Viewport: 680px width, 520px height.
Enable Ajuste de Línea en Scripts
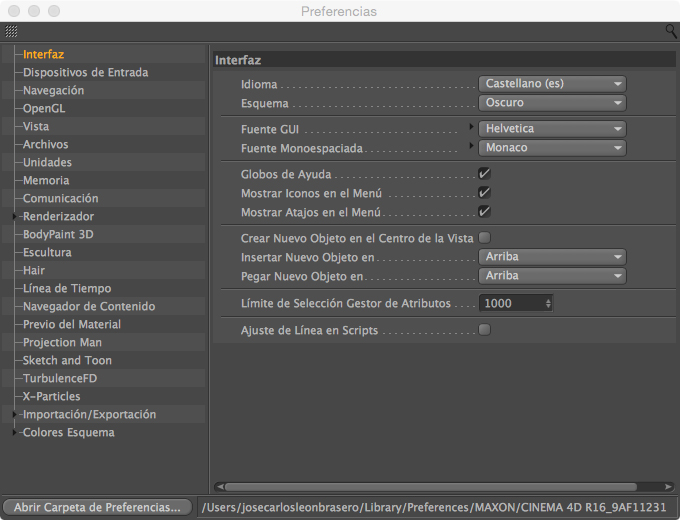pyautogui.click(x=484, y=329)
